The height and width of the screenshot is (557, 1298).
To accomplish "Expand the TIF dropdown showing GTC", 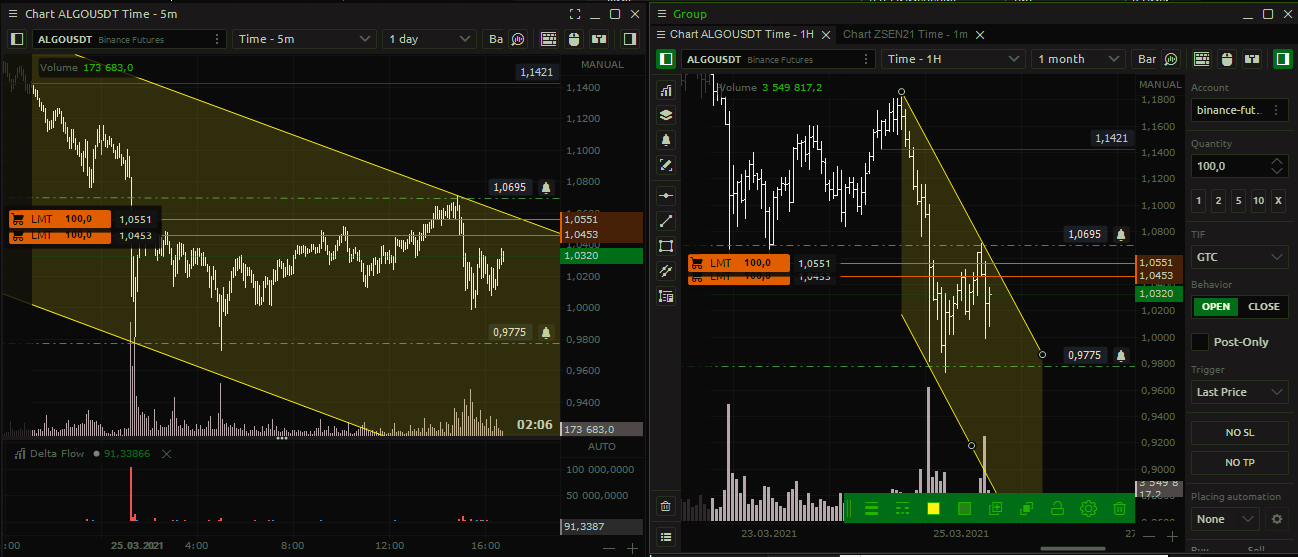I will pyautogui.click(x=1239, y=257).
